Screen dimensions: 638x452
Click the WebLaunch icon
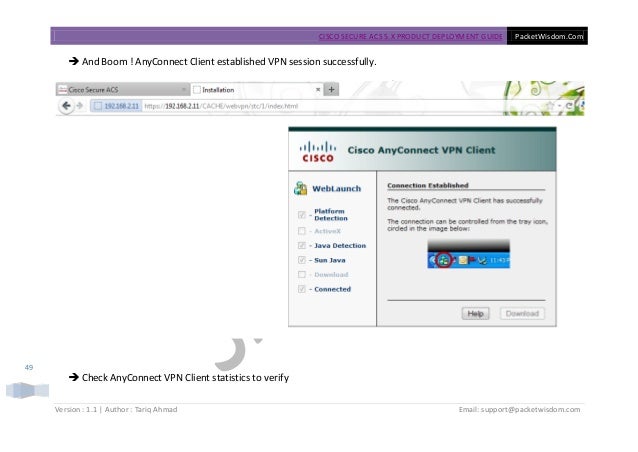301,188
